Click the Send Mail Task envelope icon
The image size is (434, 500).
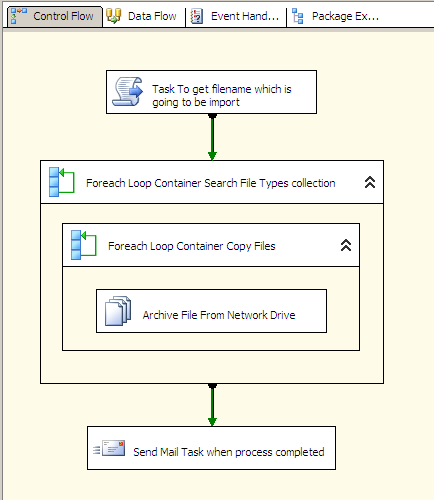click(109, 448)
